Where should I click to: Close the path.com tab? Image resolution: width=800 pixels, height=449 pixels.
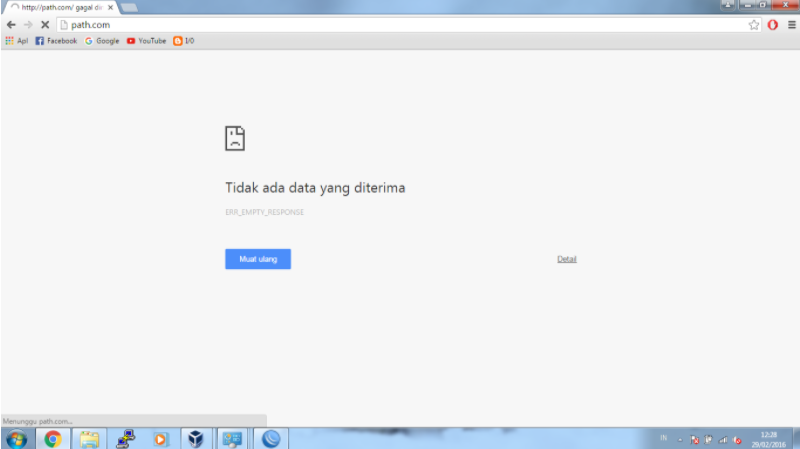(110, 8)
